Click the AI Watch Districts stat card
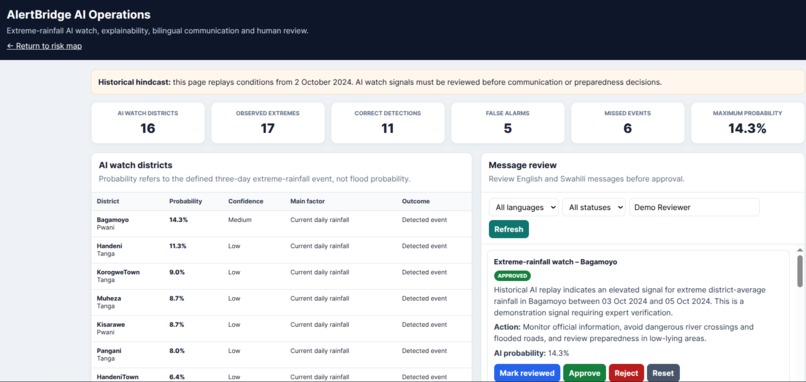Image resolution: width=806 pixels, height=382 pixels. pos(148,122)
